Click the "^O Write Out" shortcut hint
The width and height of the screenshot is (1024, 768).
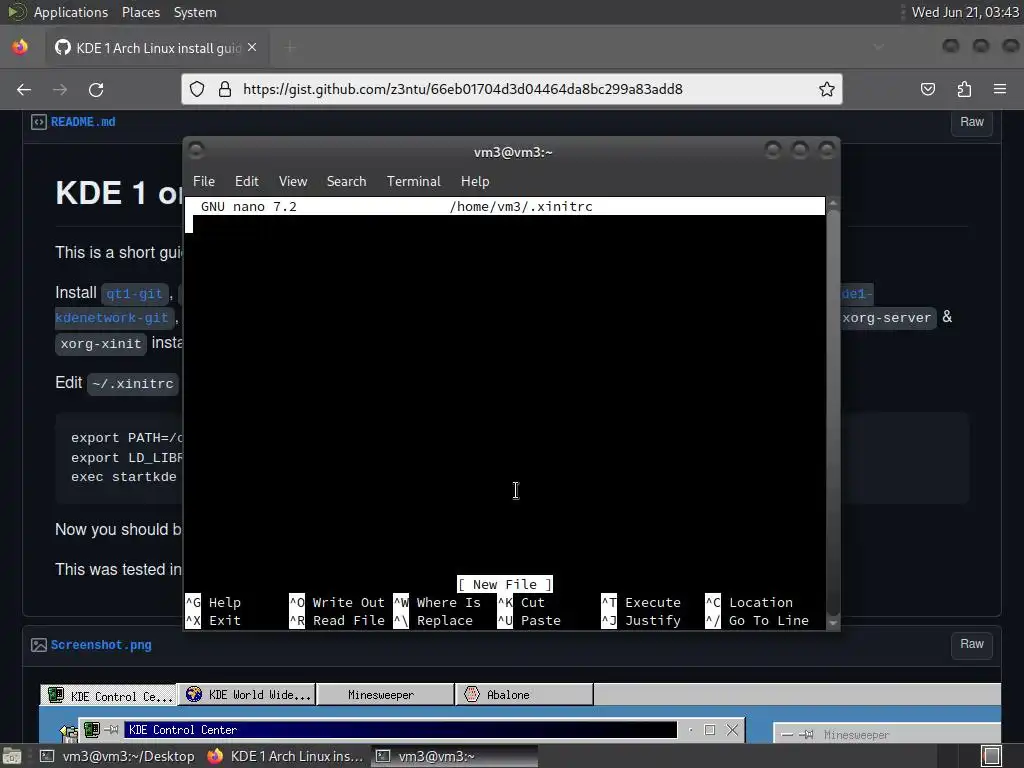[x=337, y=603]
